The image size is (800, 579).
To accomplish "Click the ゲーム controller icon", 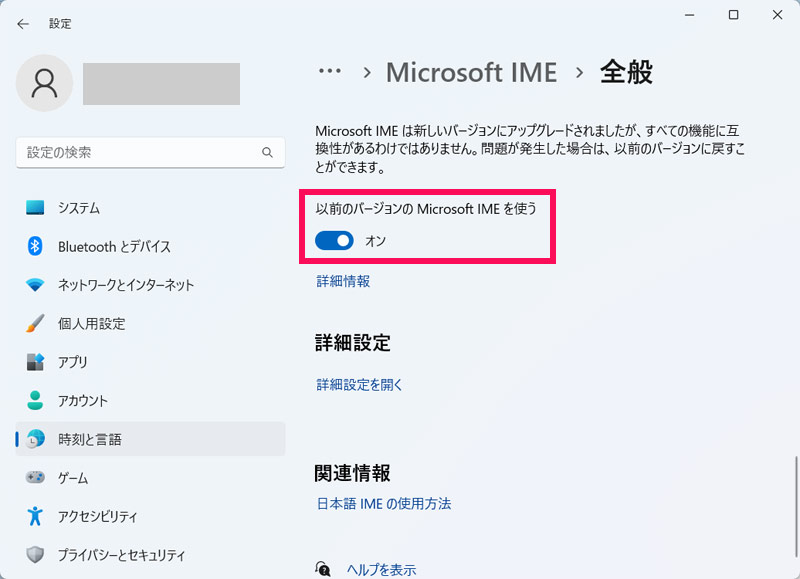I will point(35,477).
